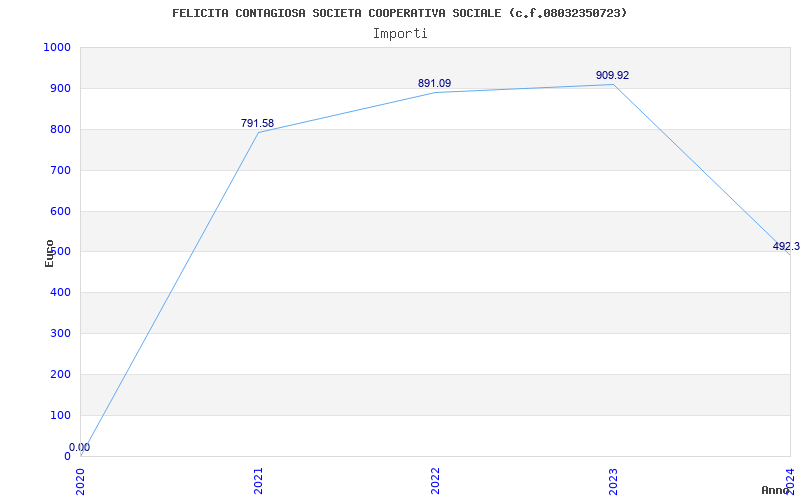Select the 791.58 data point label
The height and width of the screenshot is (500, 800).
pos(258,123)
